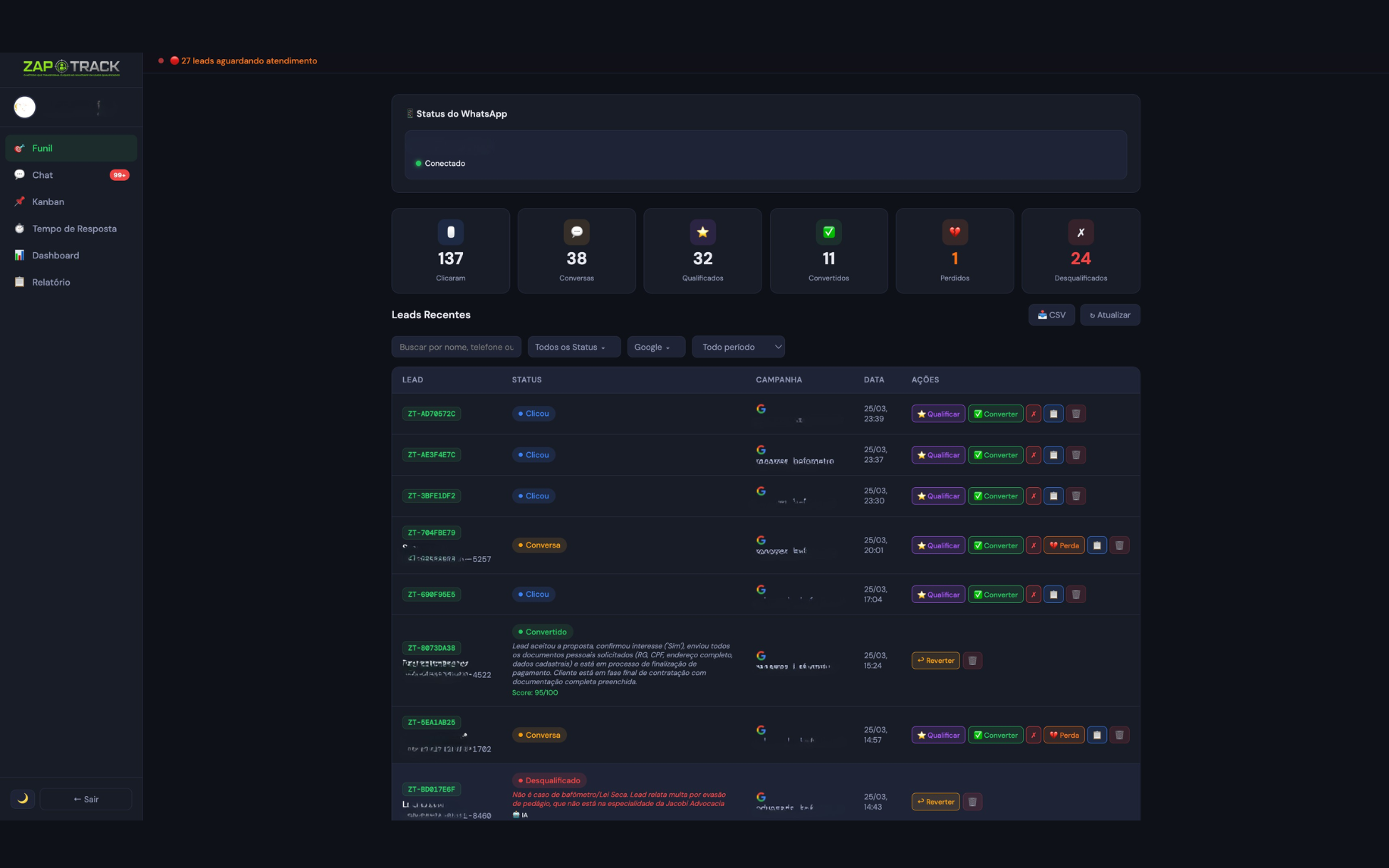The width and height of the screenshot is (1389, 868).
Task: Export leads using the CSV button
Action: [x=1051, y=315]
